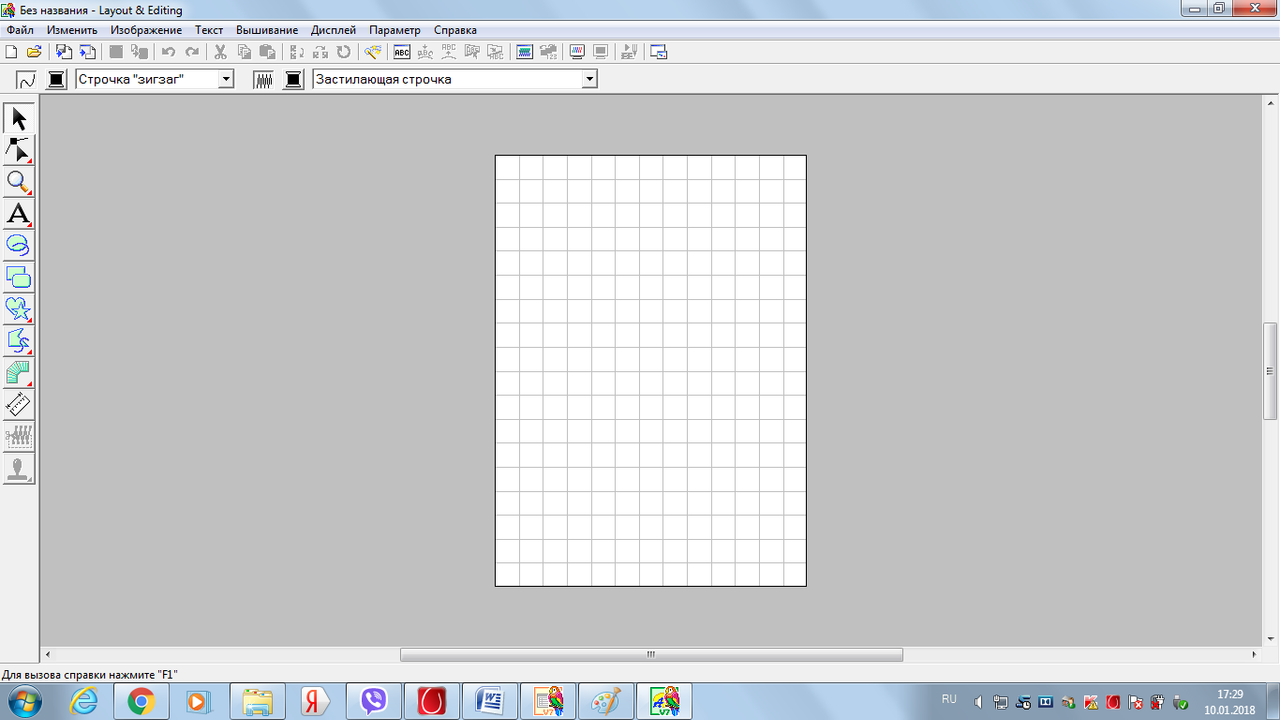Click inside the design page grid
This screenshot has height=720, width=1280.
tap(651, 371)
